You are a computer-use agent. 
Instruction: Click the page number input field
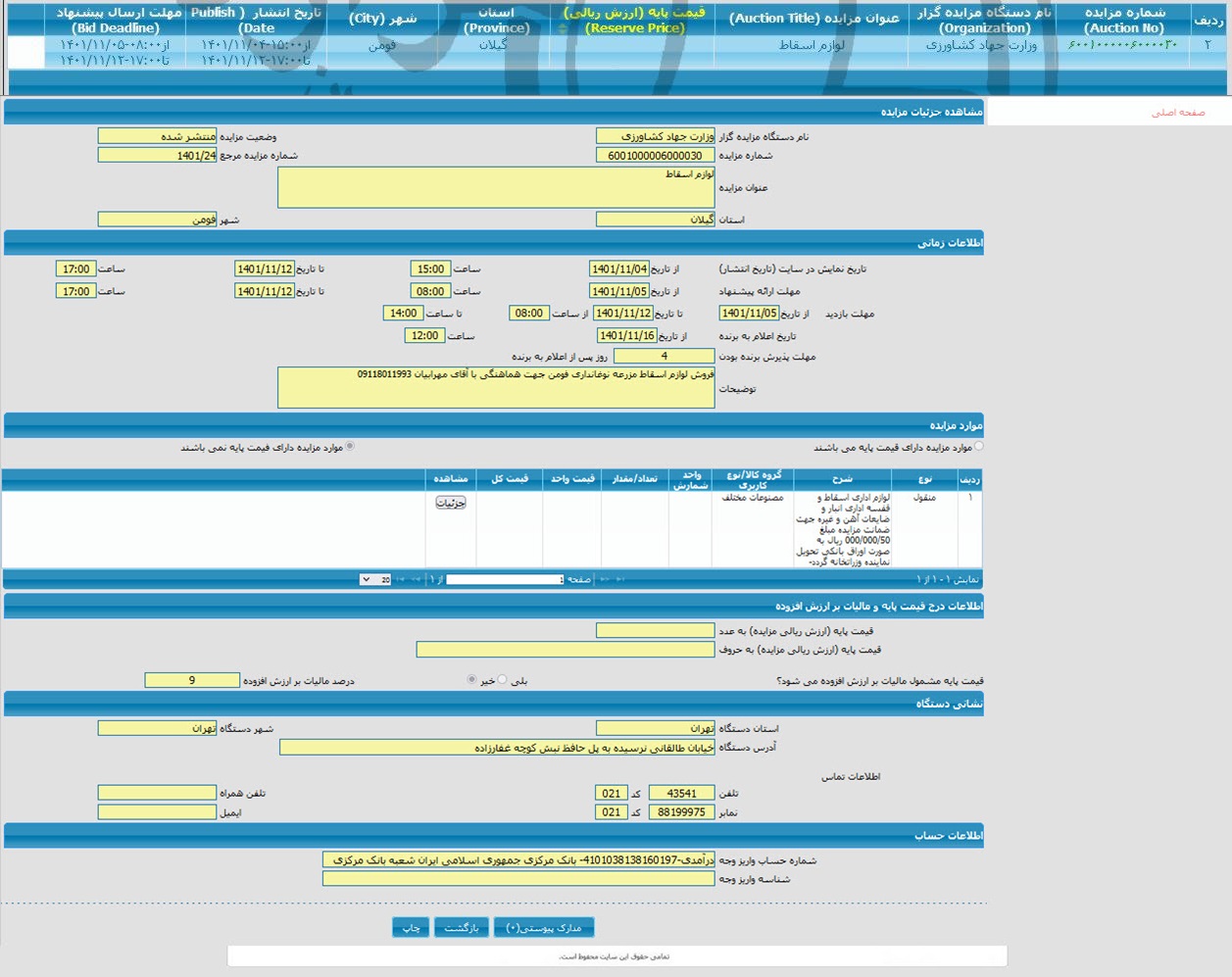pyautogui.click(x=505, y=579)
